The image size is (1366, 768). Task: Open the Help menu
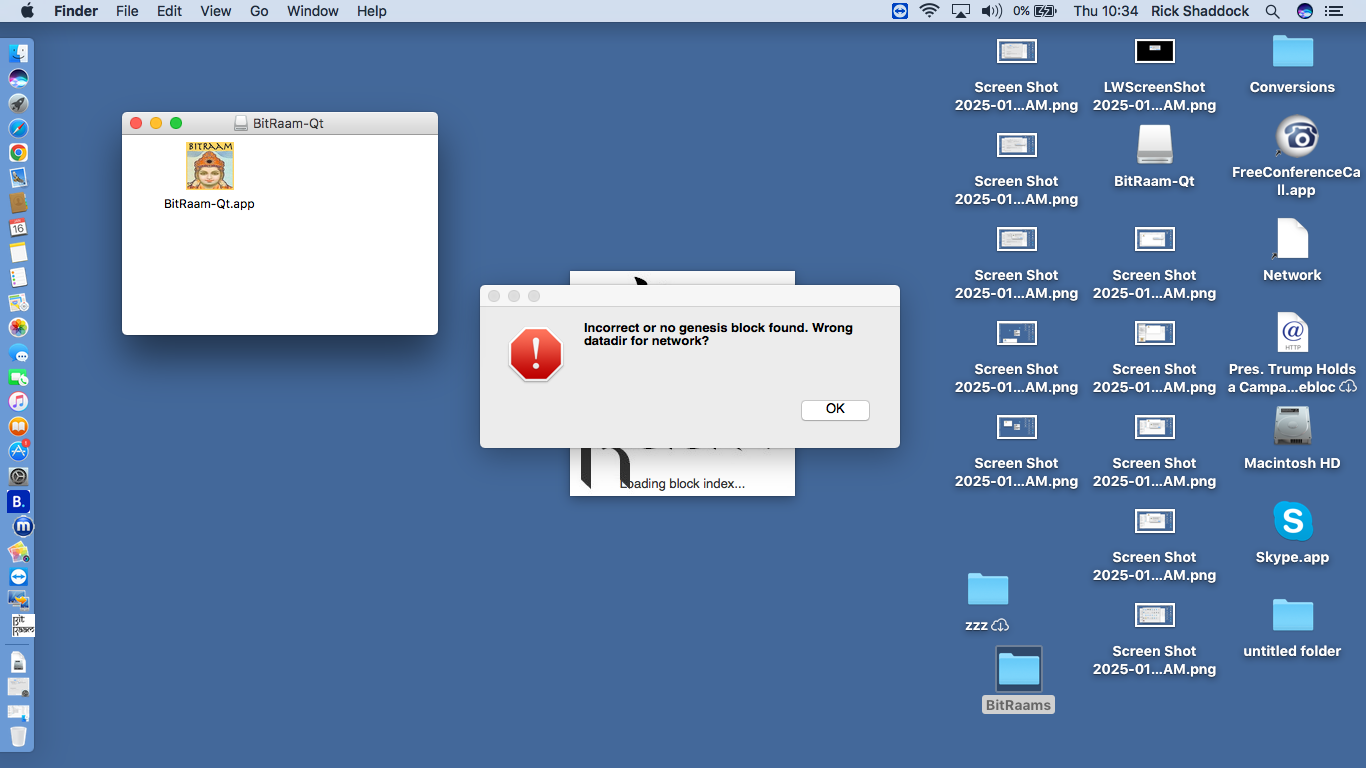click(x=371, y=11)
